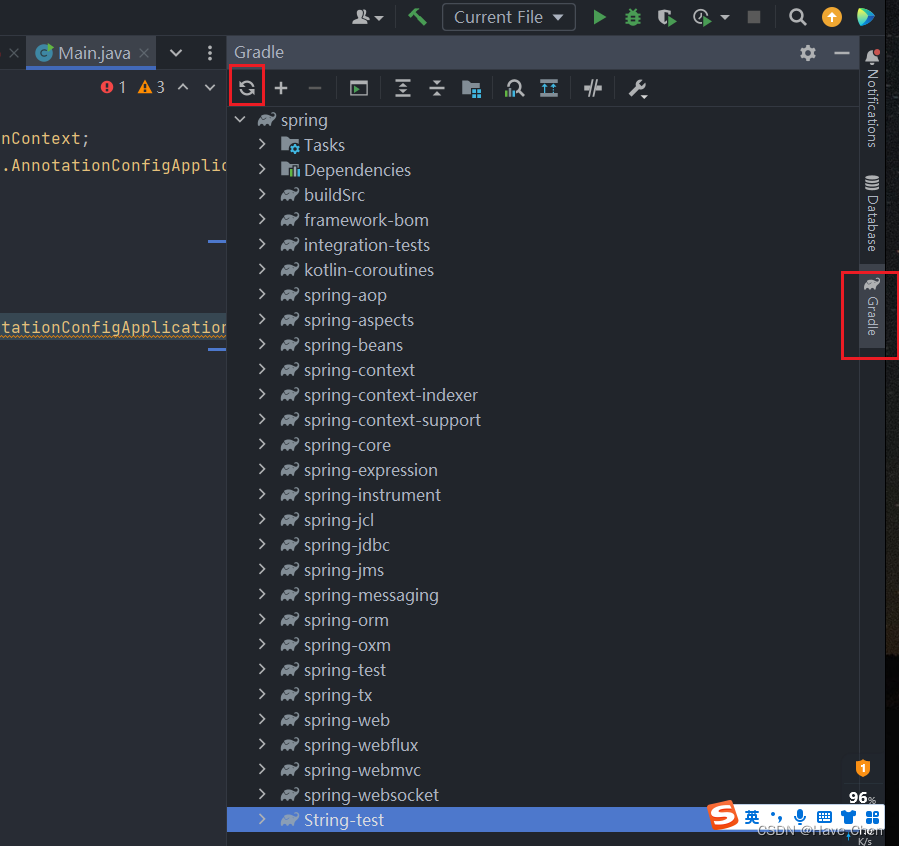This screenshot has width=899, height=846.
Task: Click the red error count indicator
Action: click(x=113, y=87)
